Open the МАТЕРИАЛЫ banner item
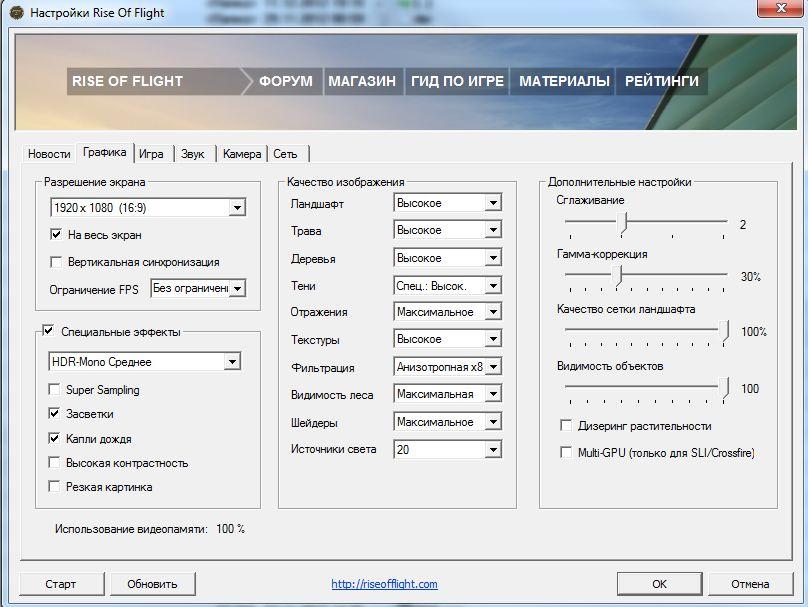Image resolution: width=808 pixels, height=607 pixels. coord(564,81)
